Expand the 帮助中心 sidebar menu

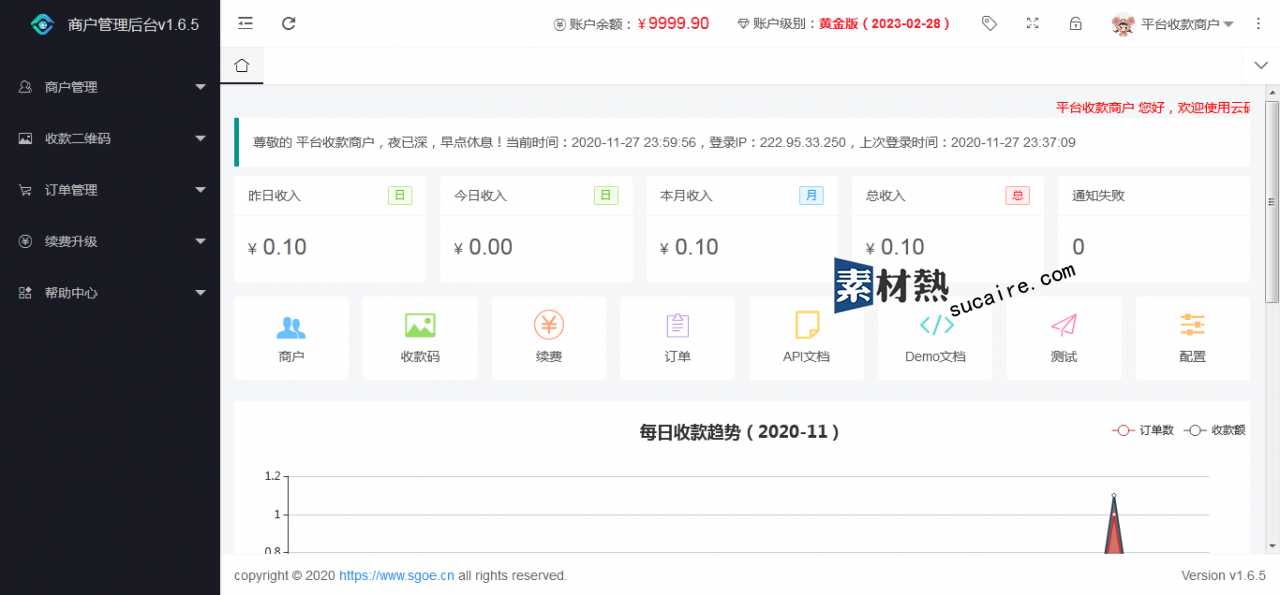(110, 293)
